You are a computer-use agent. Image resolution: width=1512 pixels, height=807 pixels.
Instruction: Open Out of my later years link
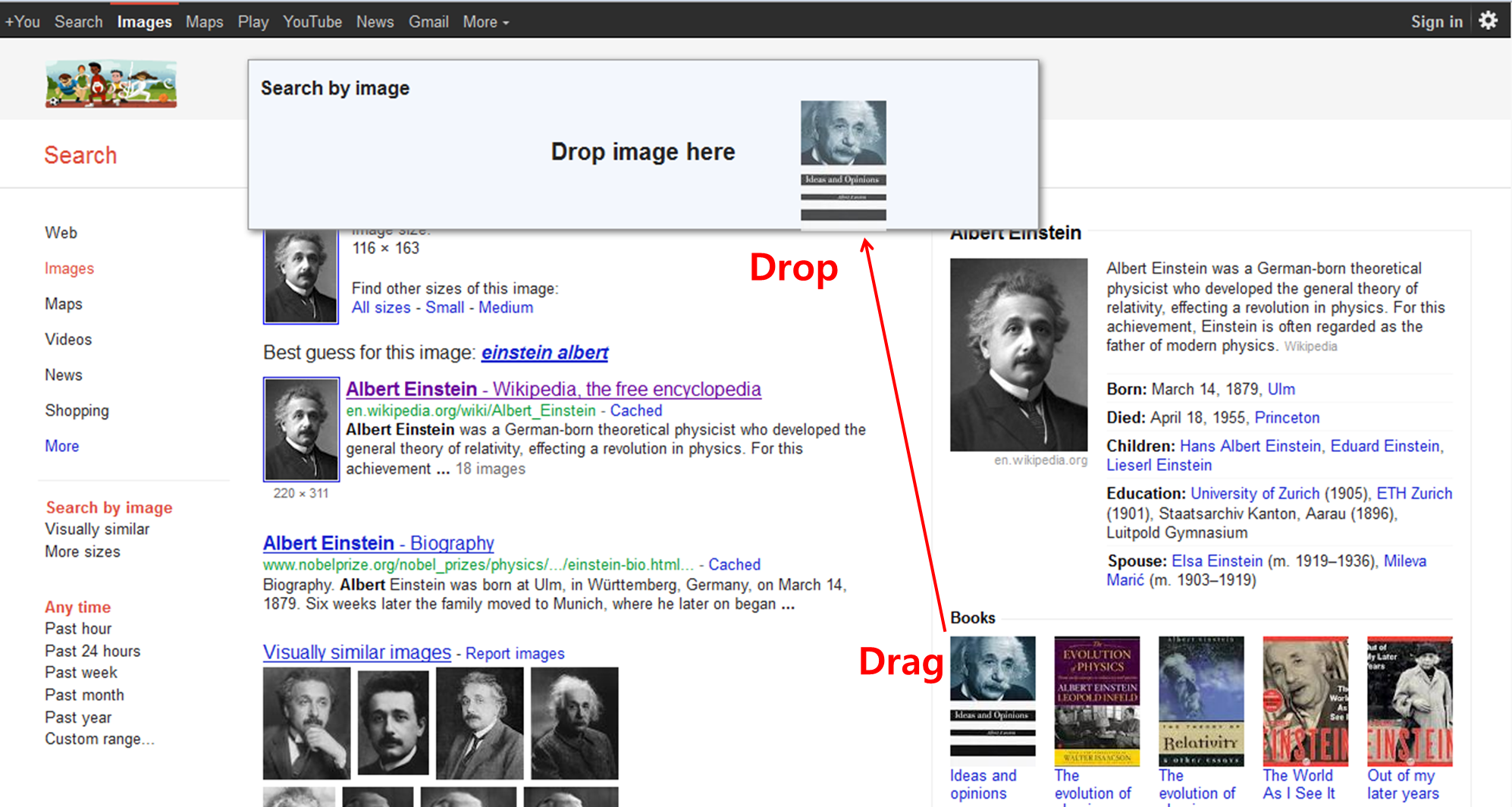click(1403, 785)
